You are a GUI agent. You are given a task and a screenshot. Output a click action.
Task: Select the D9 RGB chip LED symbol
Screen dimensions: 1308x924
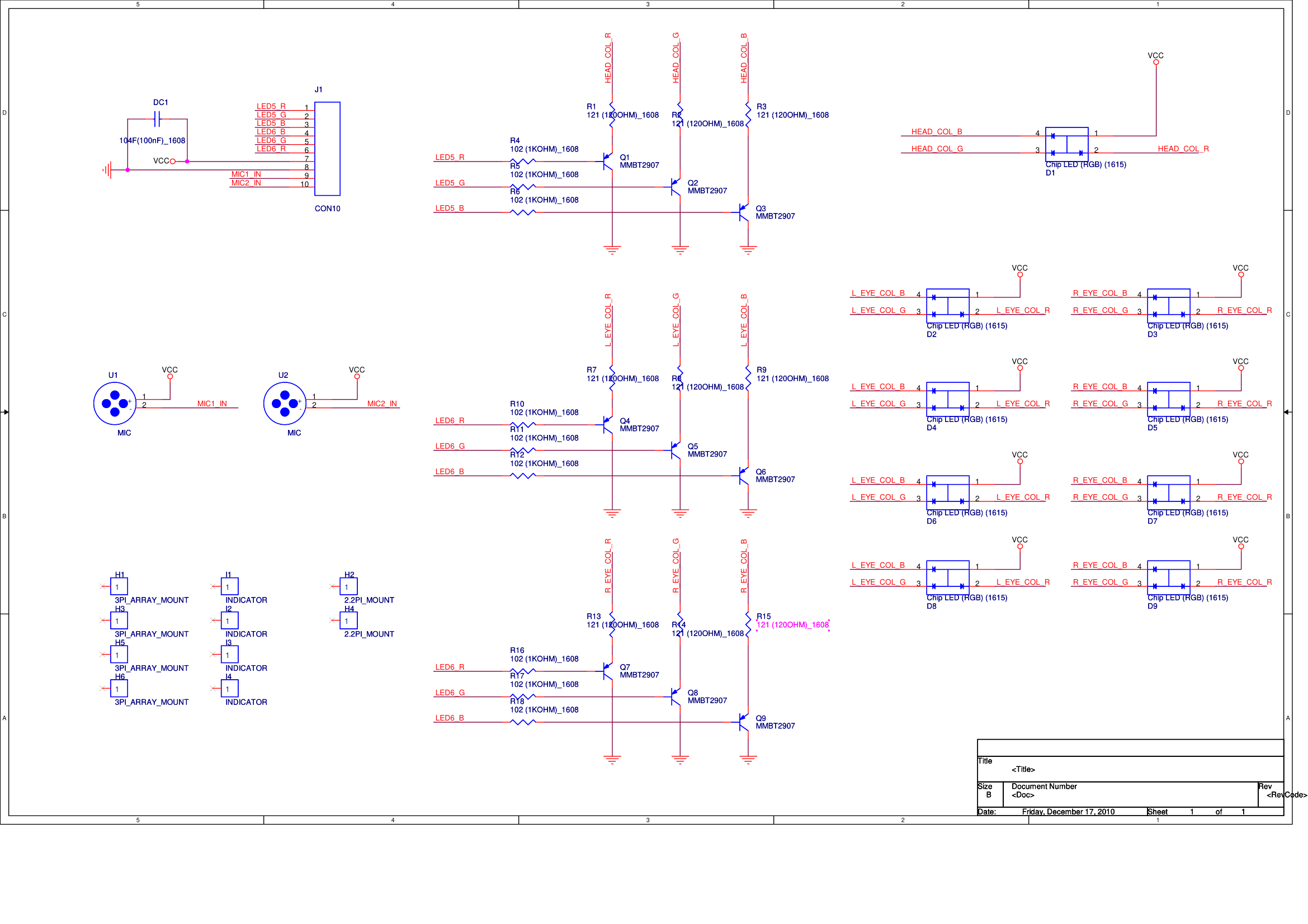(x=1168, y=577)
